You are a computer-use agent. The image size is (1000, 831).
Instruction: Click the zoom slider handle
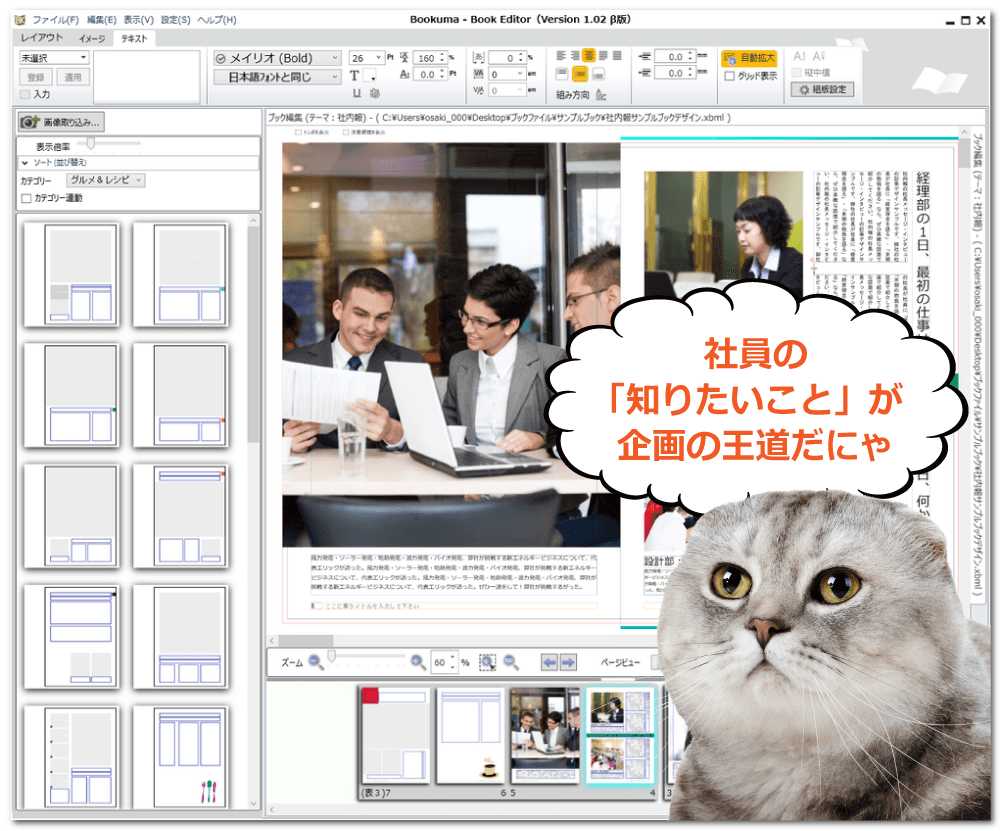(331, 657)
